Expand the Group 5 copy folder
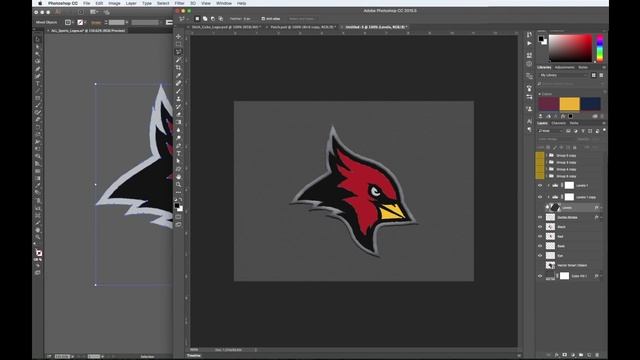This screenshot has height=360, width=640. (547, 156)
